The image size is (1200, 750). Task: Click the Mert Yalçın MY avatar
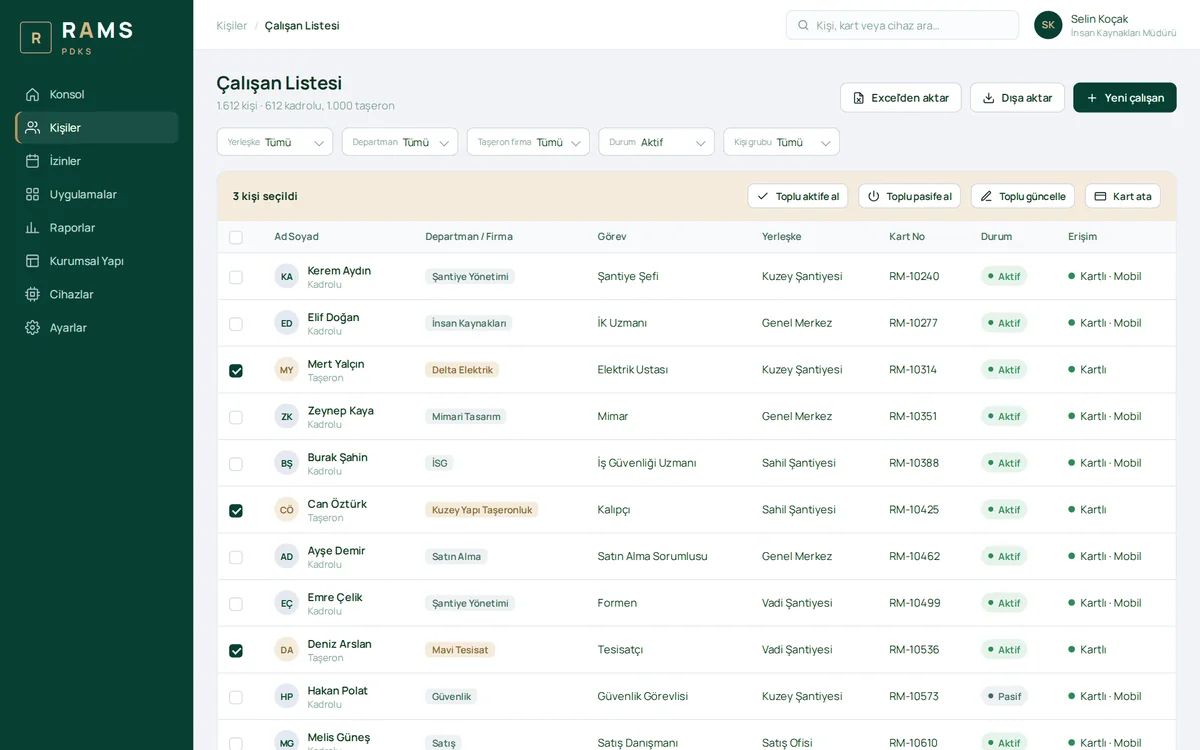pos(287,370)
